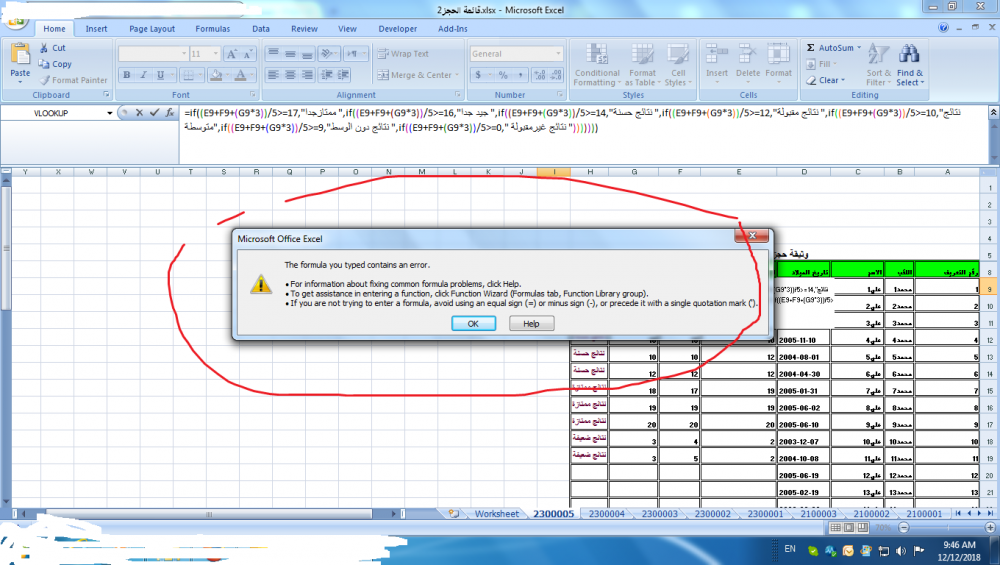
Task: Expand the Font dialog launcher
Action: (253, 94)
